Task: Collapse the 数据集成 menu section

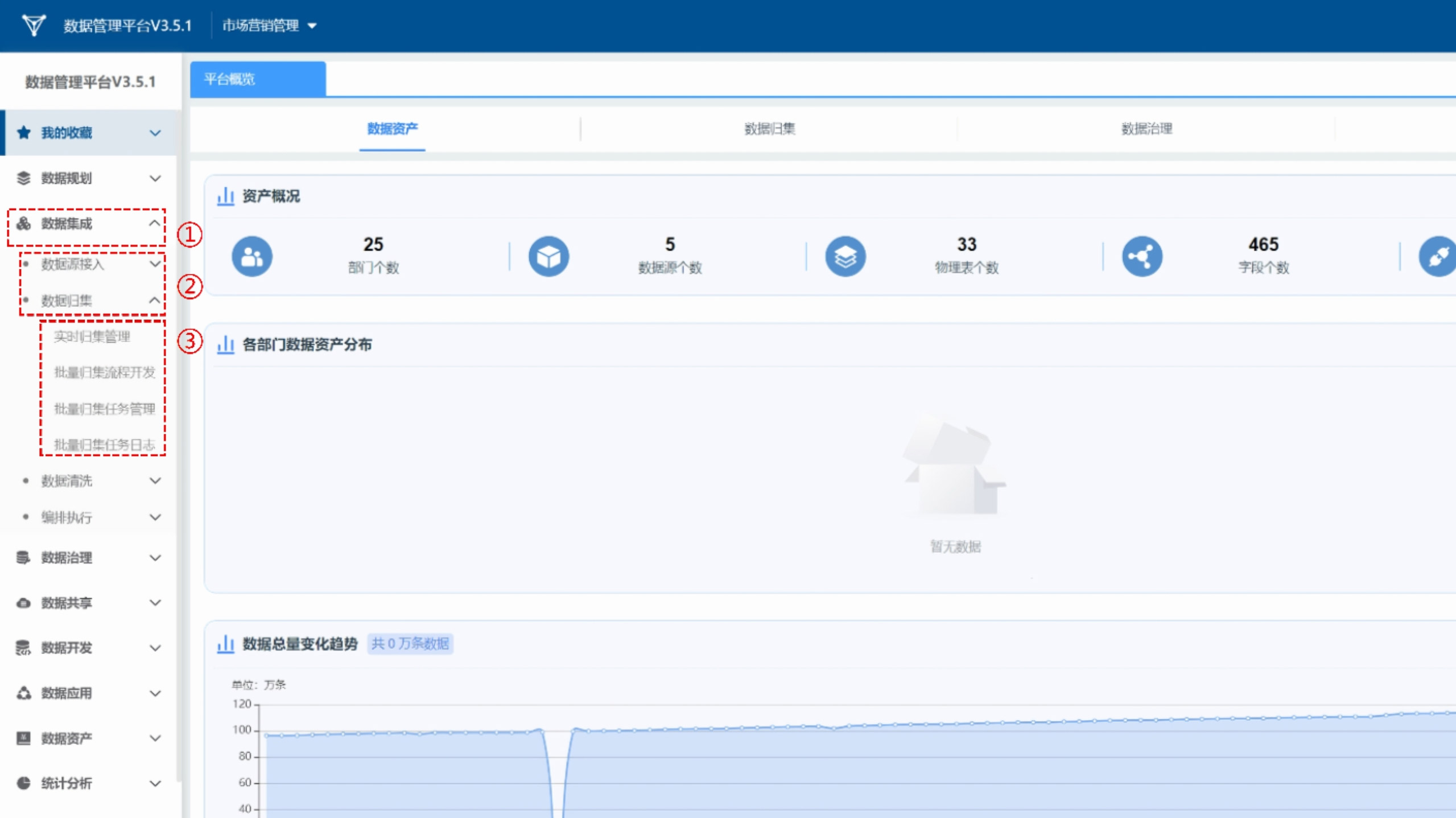Action: pyautogui.click(x=154, y=223)
